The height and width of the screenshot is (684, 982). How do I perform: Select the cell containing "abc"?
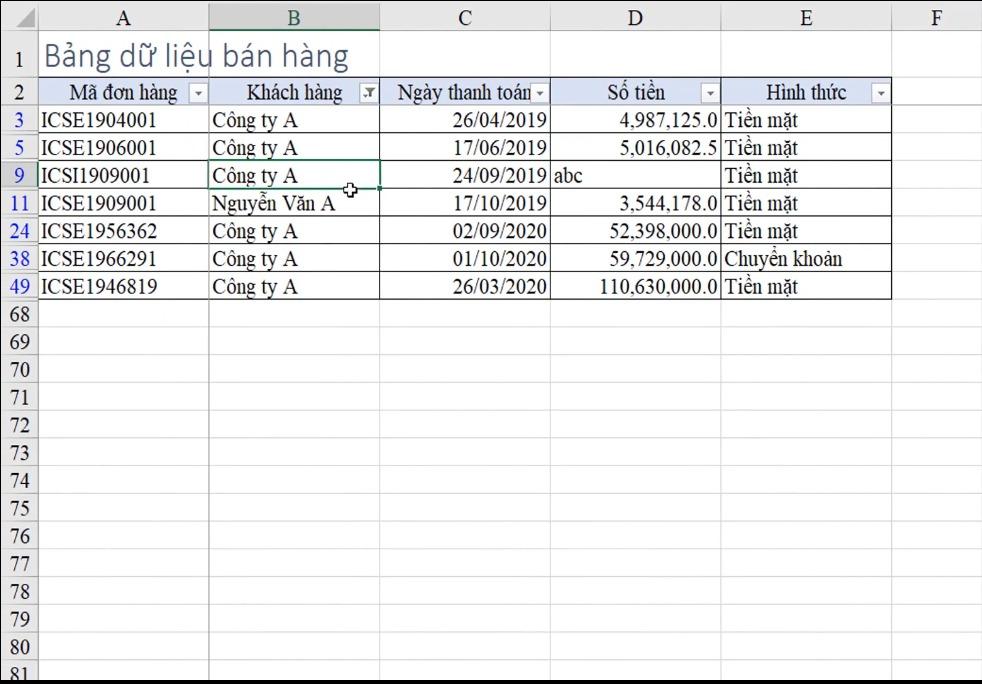coord(635,175)
